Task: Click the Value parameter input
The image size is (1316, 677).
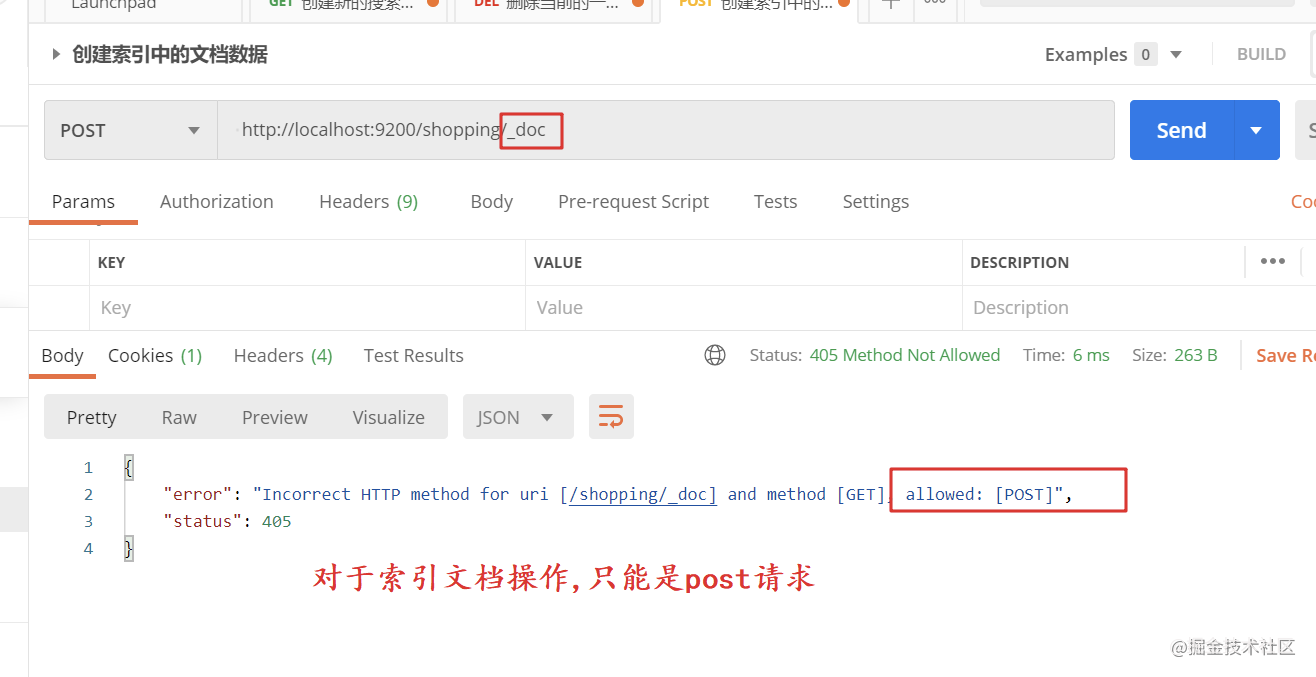Action: [x=744, y=307]
